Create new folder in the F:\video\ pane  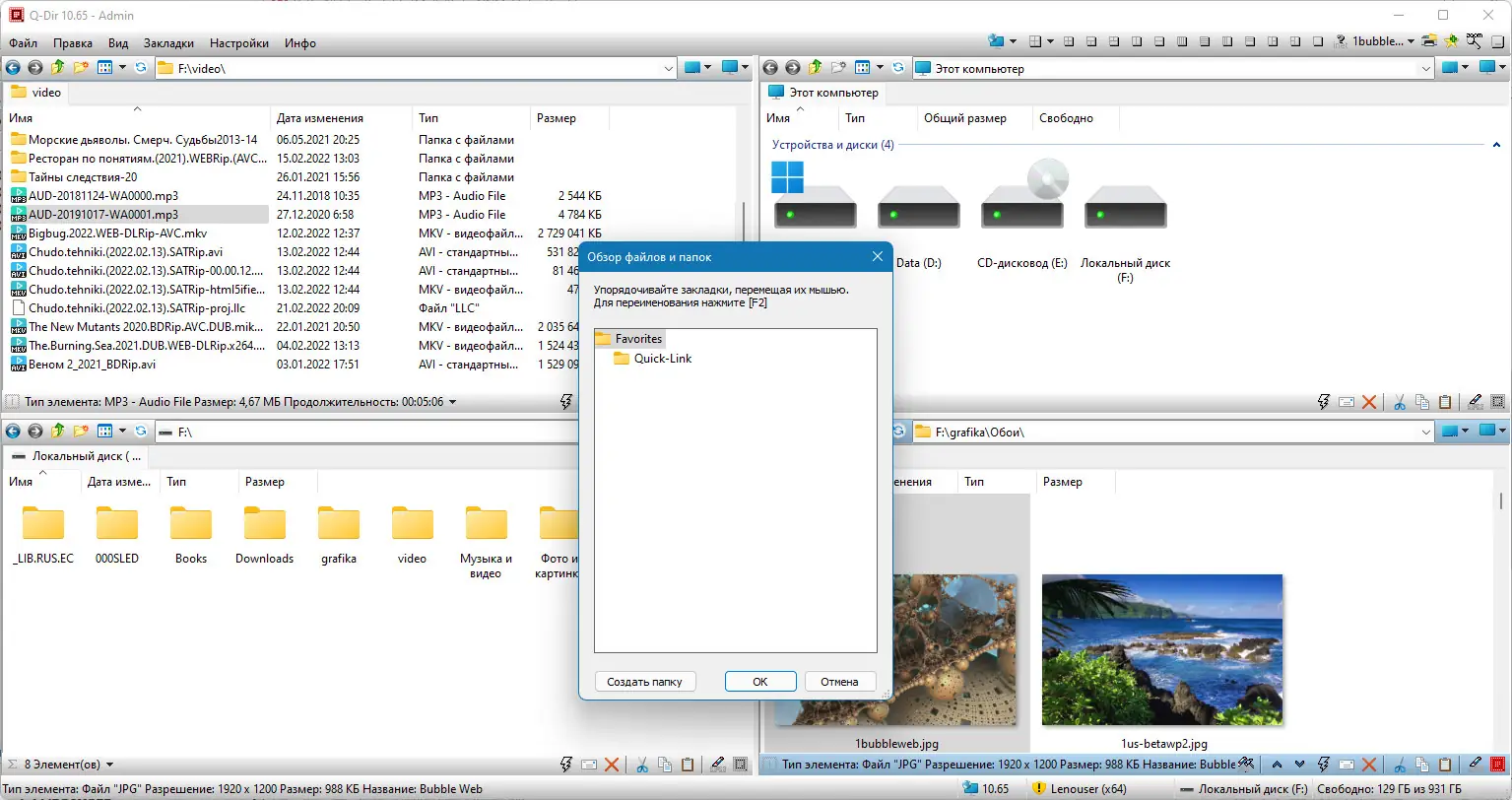click(81, 68)
